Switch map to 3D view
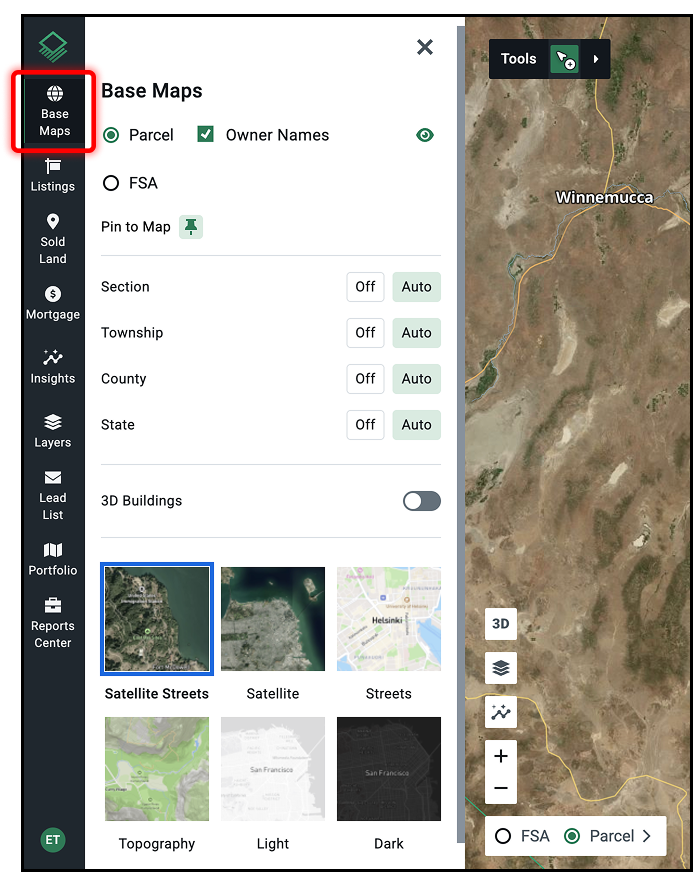The width and height of the screenshot is (699, 885). coord(500,624)
